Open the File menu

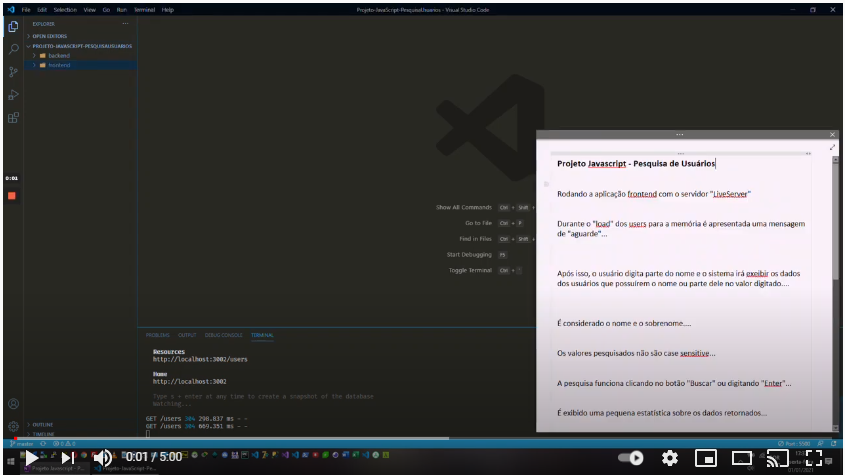pyautogui.click(x=26, y=10)
